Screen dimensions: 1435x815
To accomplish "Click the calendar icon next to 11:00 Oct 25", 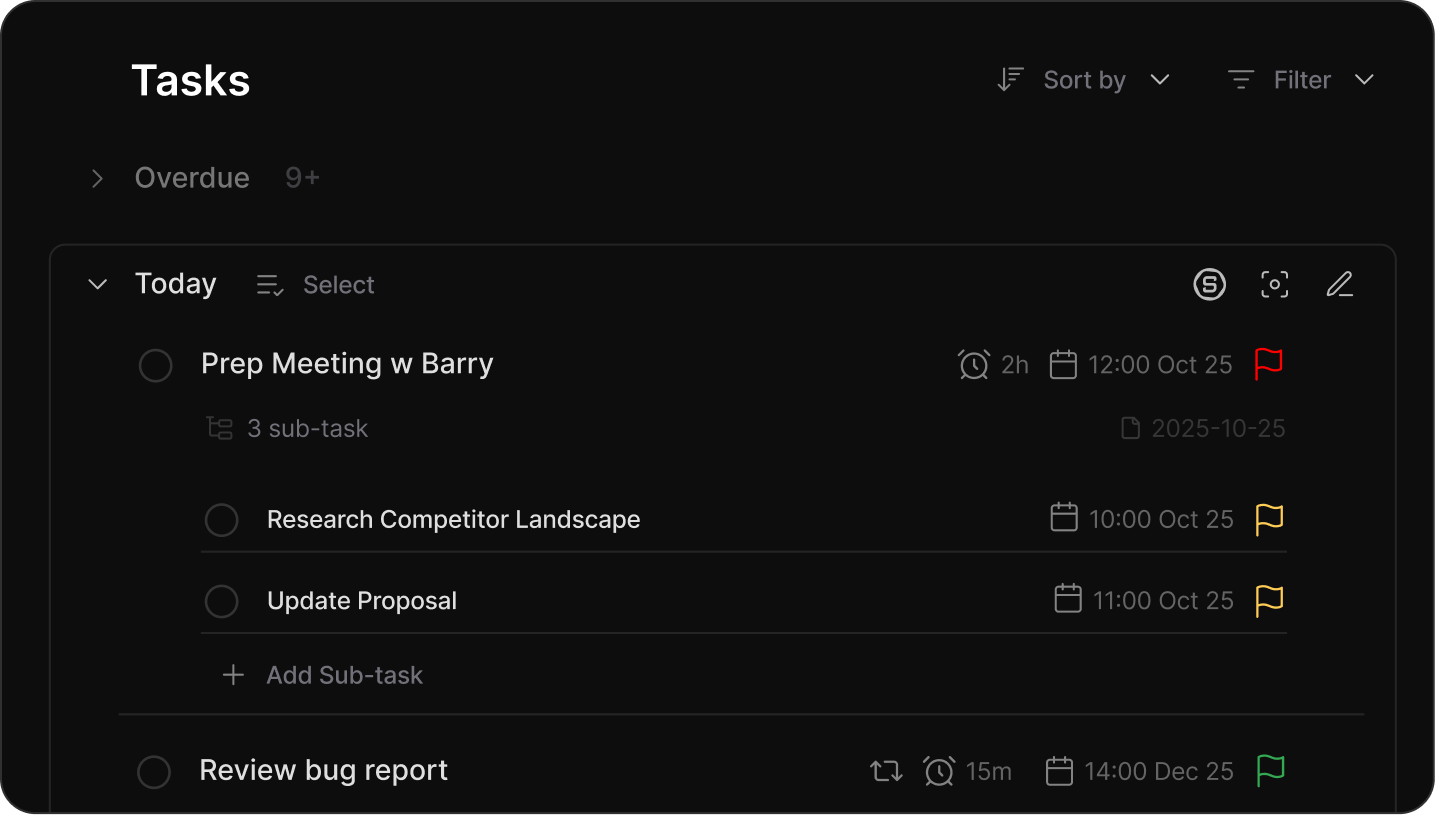I will coord(1068,600).
